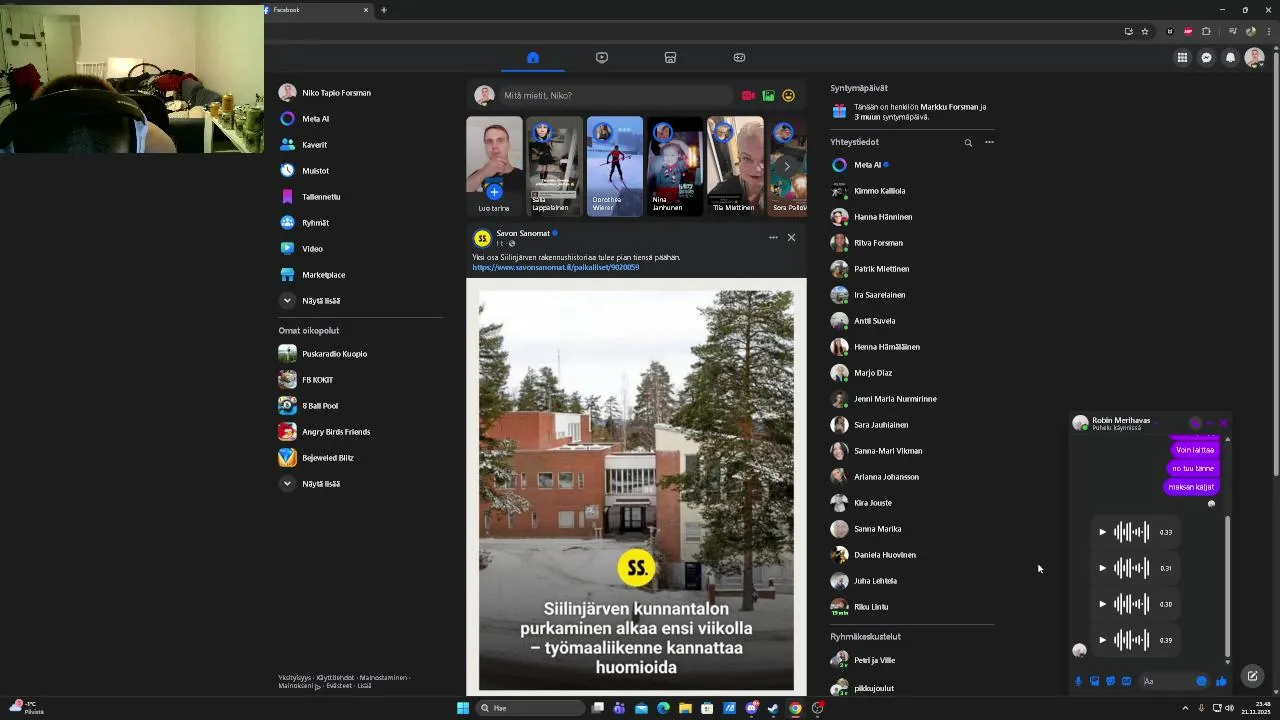This screenshot has height=720, width=1280.
Task: Open the notifications bell icon
Action: (x=1231, y=58)
